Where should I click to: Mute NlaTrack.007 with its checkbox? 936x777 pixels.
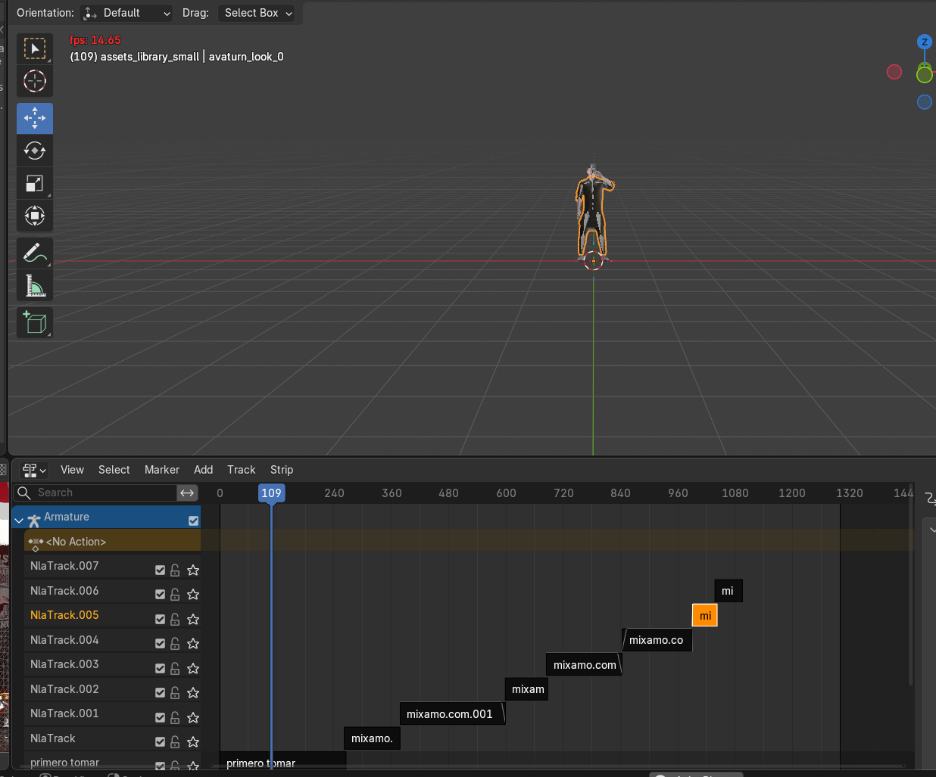pyautogui.click(x=160, y=570)
